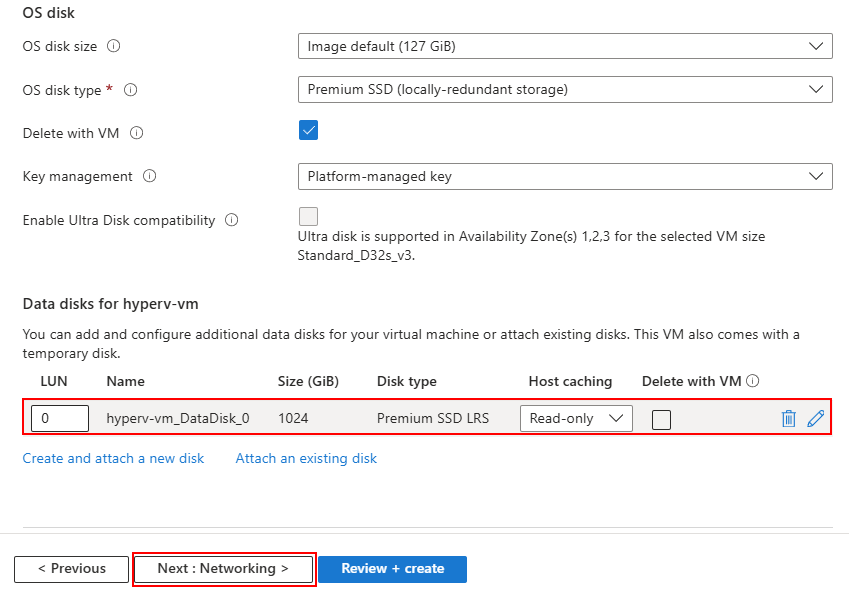The height and width of the screenshot is (591, 849).
Task: Edit hyperv-vm_DataDisk_0 with pencil icon
Action: click(x=815, y=418)
